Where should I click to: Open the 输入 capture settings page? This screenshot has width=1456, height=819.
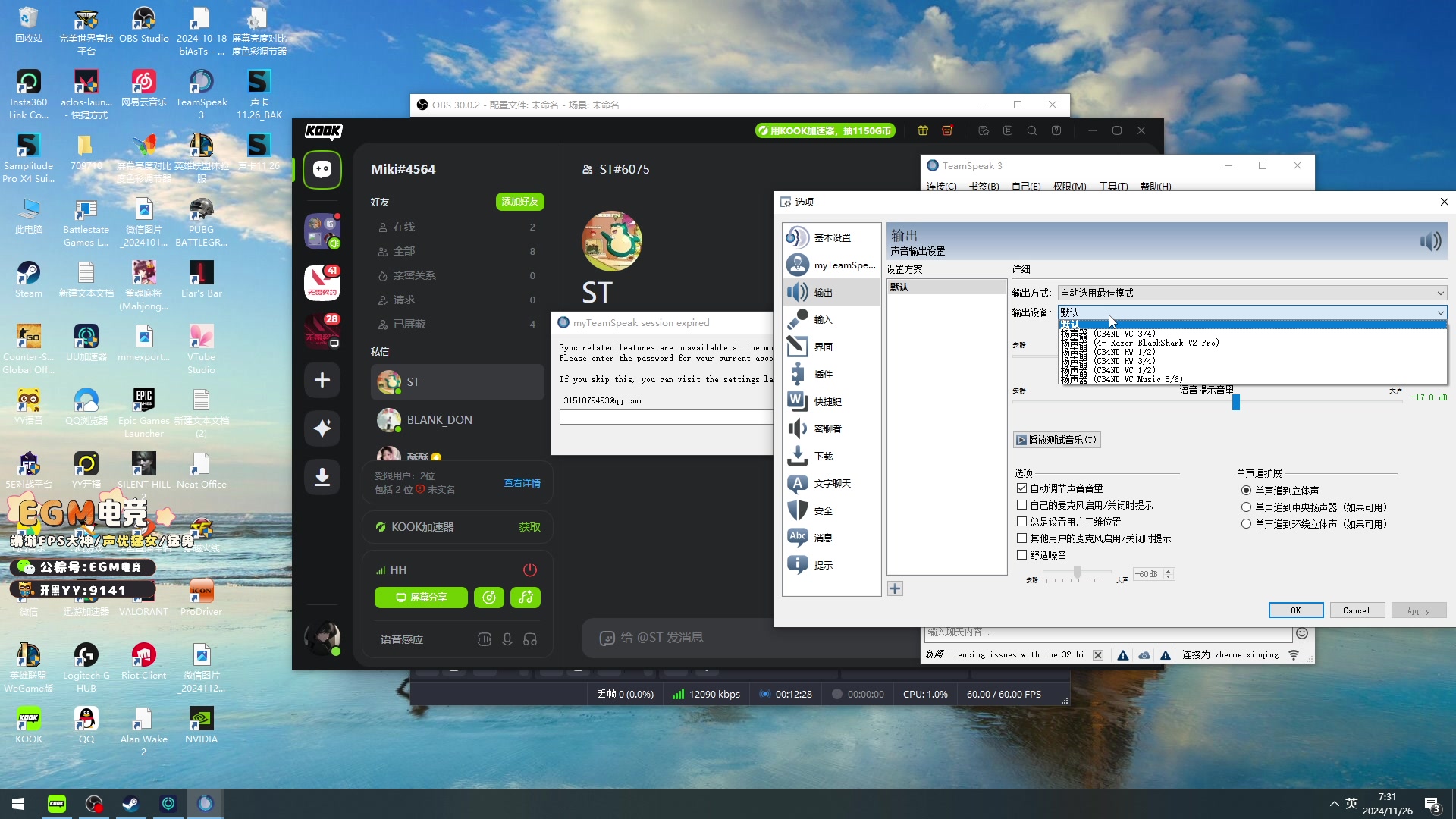tap(822, 320)
